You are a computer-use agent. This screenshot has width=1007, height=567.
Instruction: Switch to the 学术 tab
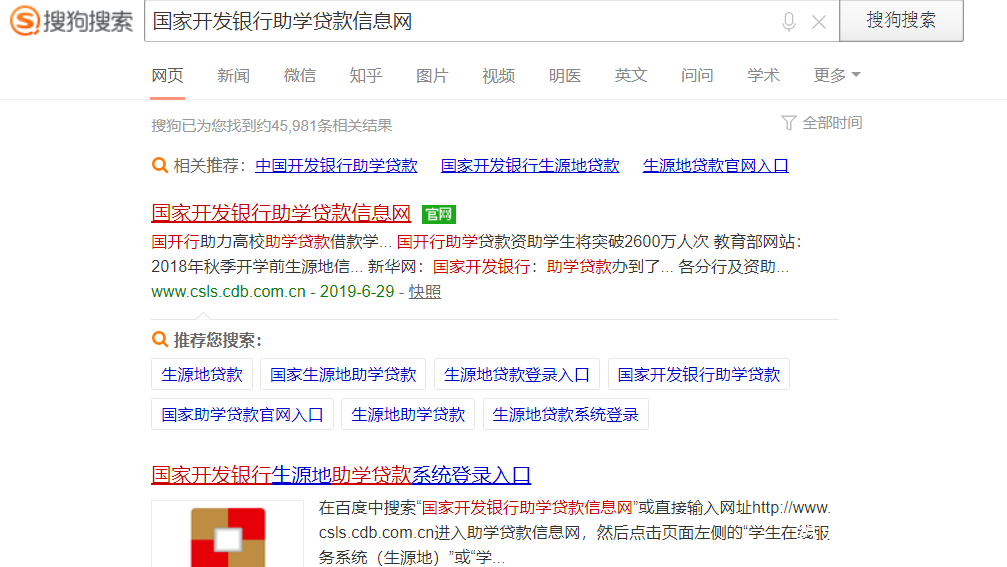pyautogui.click(x=763, y=76)
